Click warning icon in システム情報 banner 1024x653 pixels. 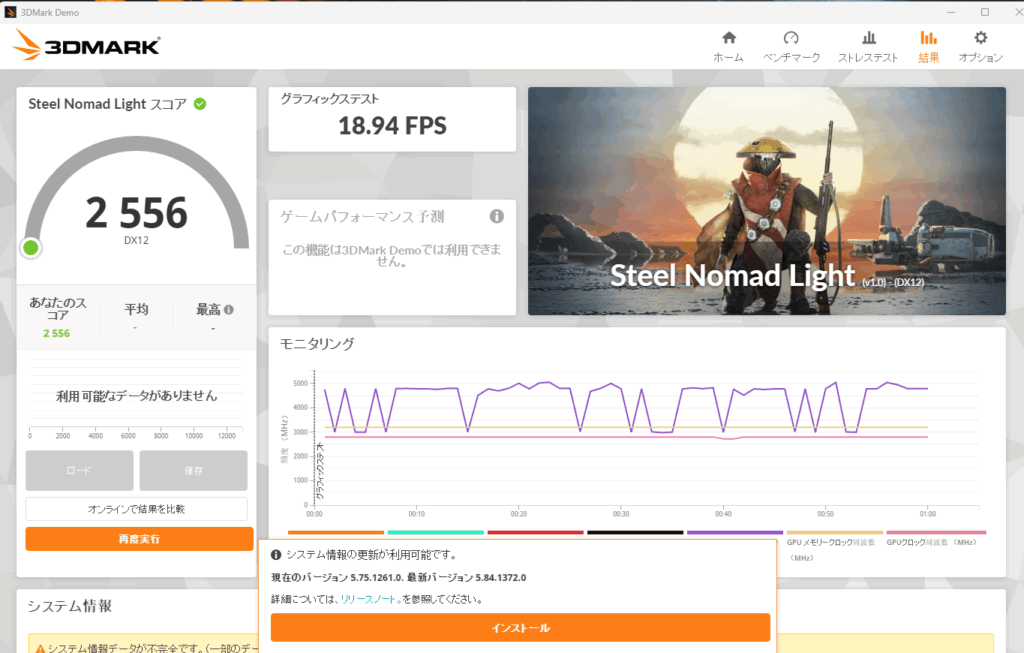[x=40, y=648]
